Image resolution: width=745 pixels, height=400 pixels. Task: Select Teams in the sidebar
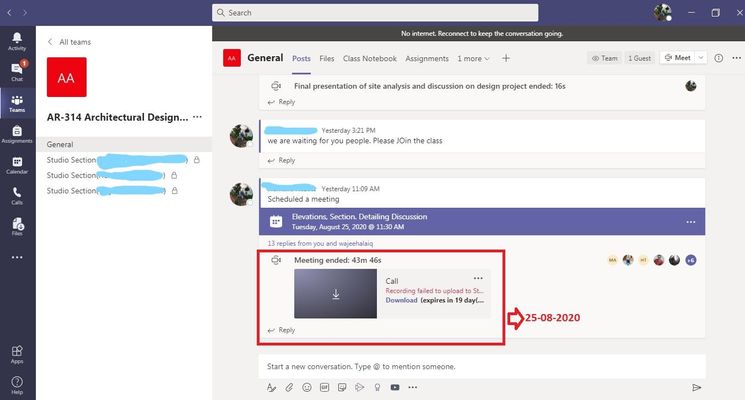(17, 103)
